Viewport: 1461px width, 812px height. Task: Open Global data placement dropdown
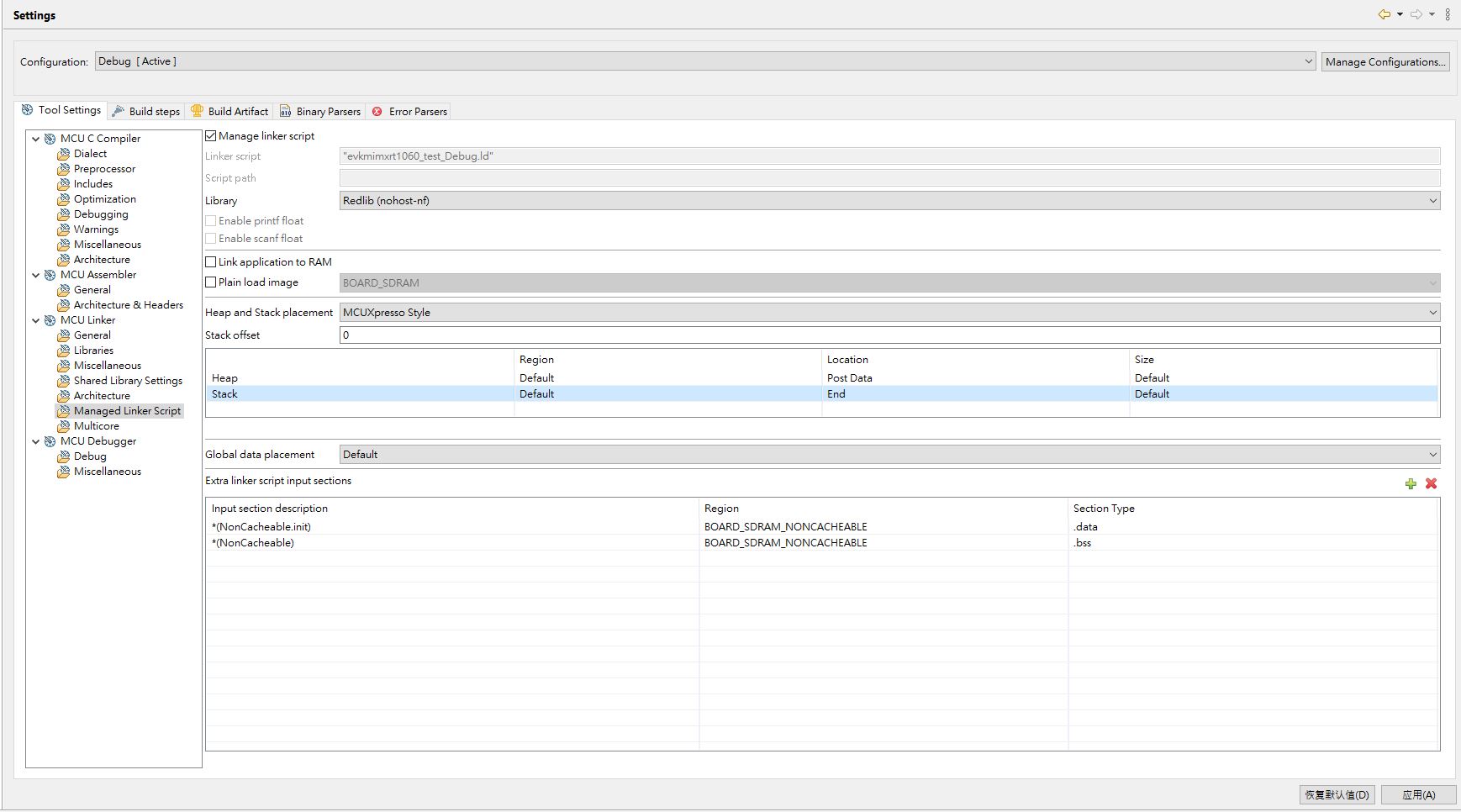pyautogui.click(x=889, y=454)
